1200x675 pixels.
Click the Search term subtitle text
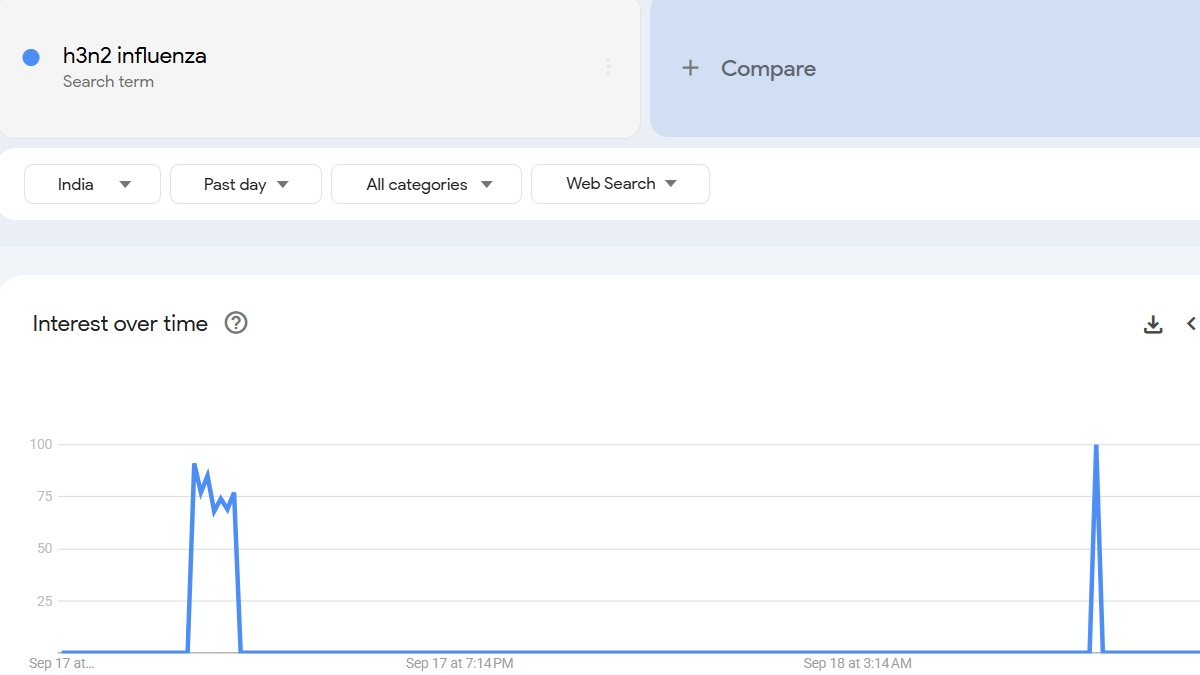point(108,82)
